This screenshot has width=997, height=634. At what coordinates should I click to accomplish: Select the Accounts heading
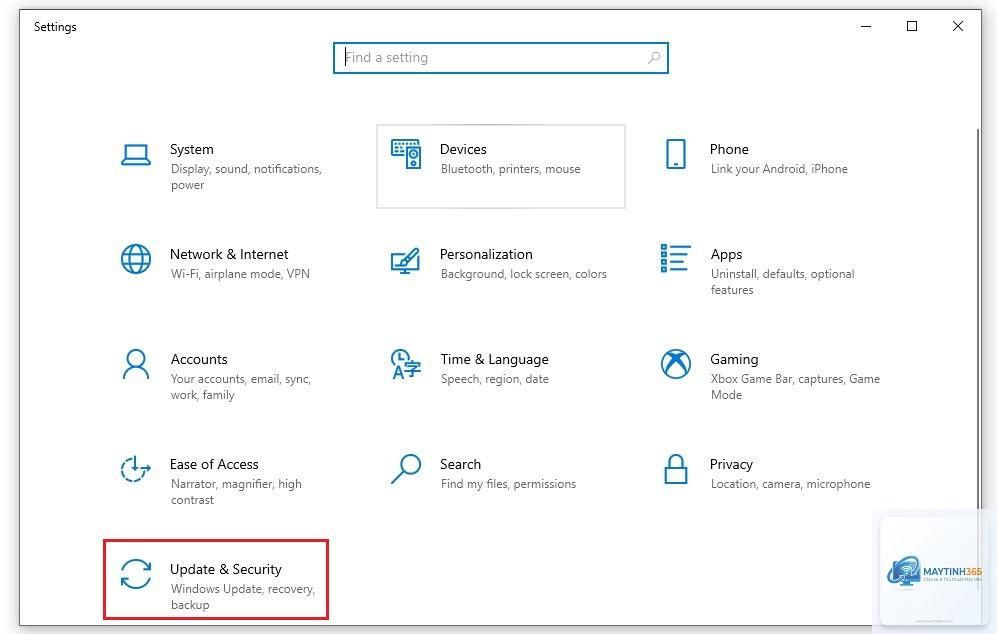(x=199, y=359)
